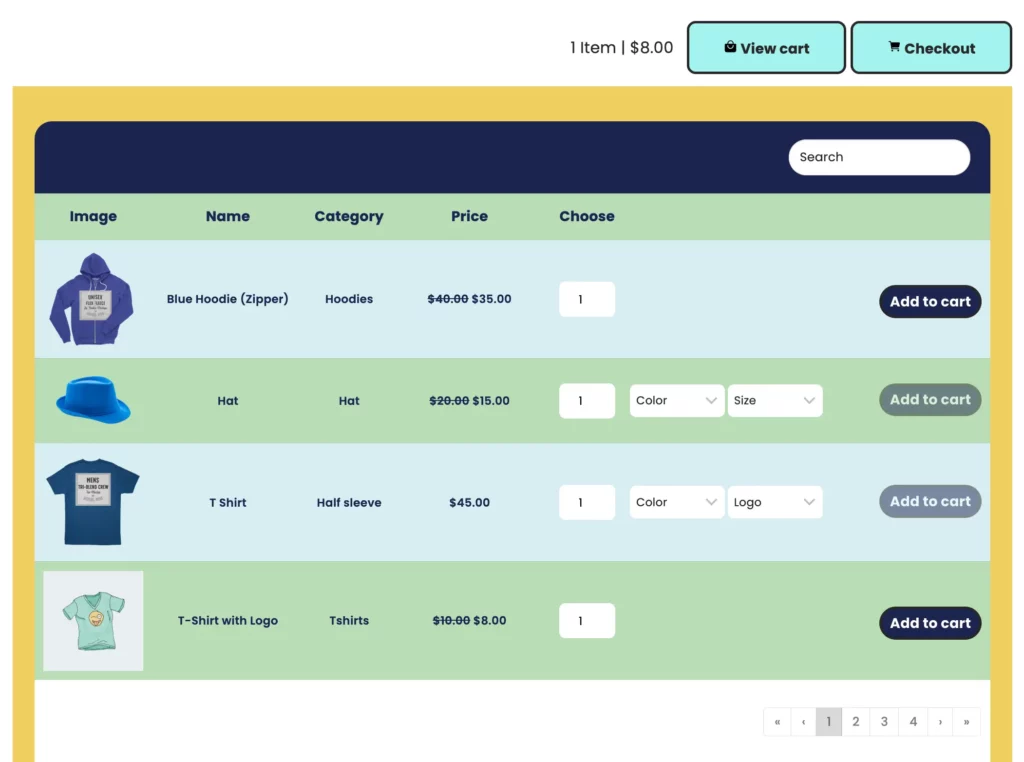1024x762 pixels.
Task: Jump to last page with double-right arrow
Action: (x=966, y=721)
